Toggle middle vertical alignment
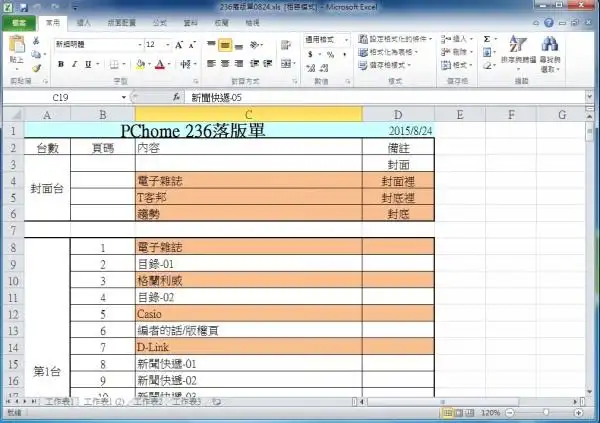This screenshot has height=423, width=600. pyautogui.click(x=225, y=45)
